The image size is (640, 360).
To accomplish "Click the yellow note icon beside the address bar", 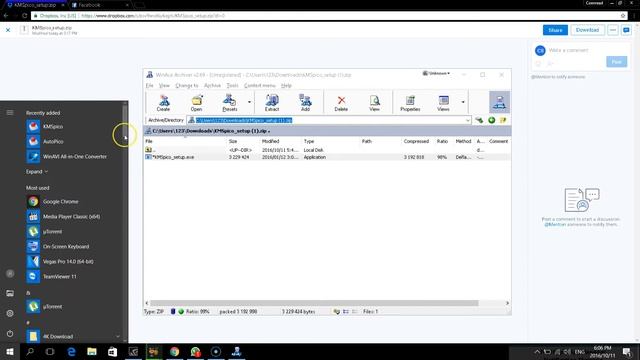I will coord(503,120).
